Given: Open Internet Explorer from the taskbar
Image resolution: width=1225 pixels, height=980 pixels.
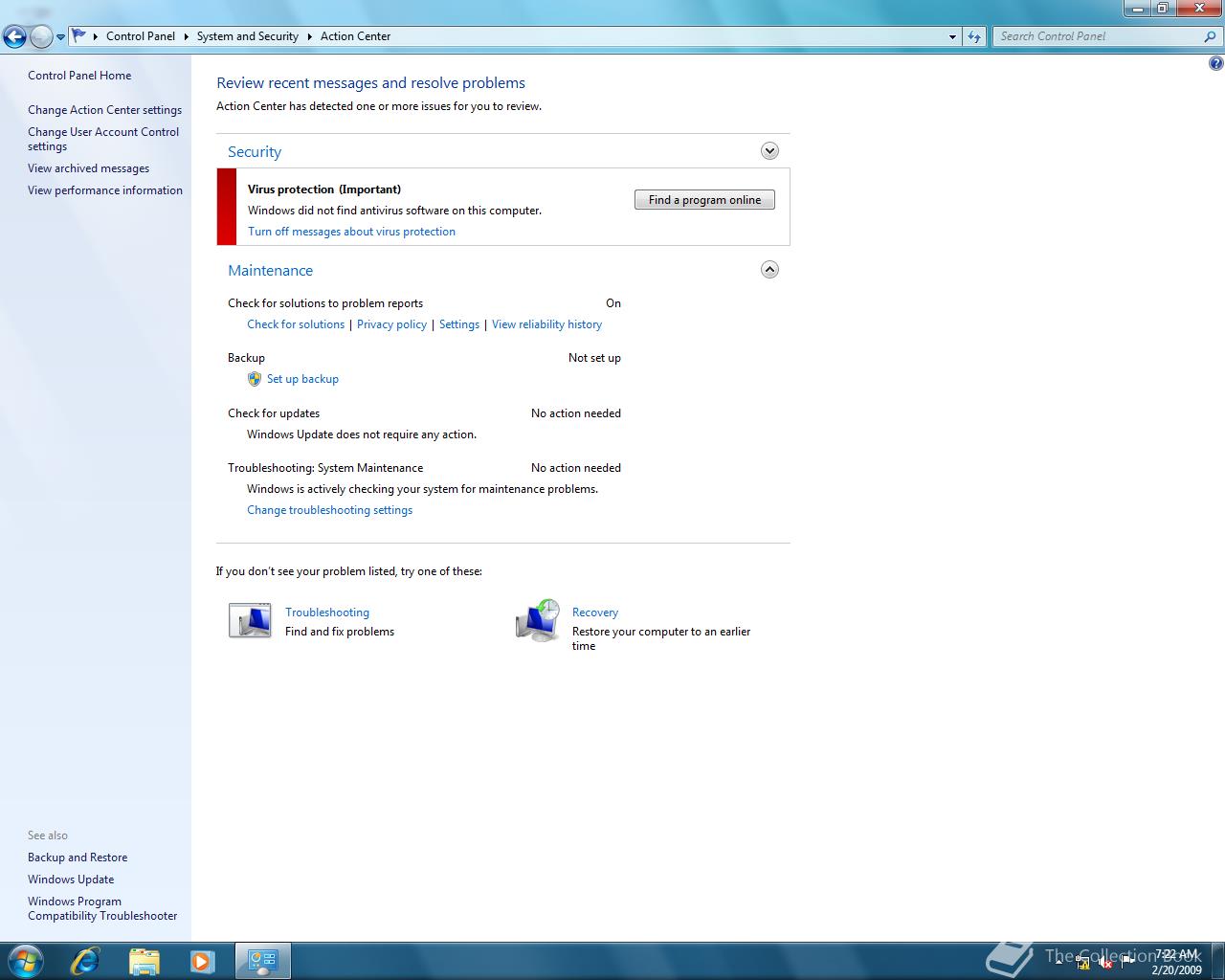Looking at the screenshot, I should coord(84,961).
